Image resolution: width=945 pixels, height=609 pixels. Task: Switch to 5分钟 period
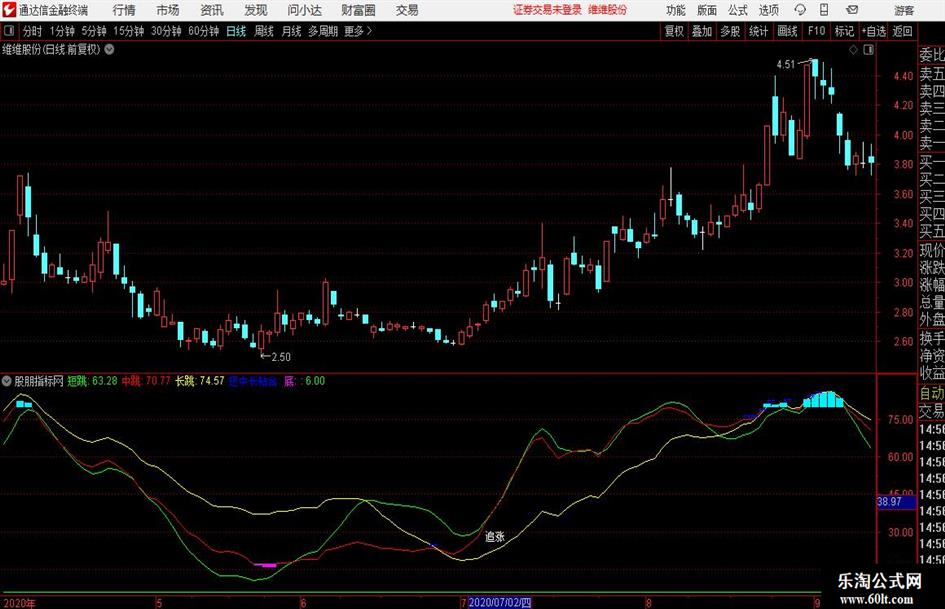click(94, 31)
